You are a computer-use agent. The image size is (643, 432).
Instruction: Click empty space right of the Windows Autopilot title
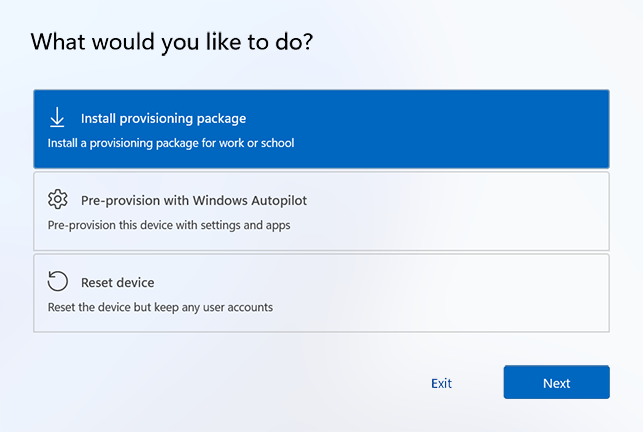point(450,200)
